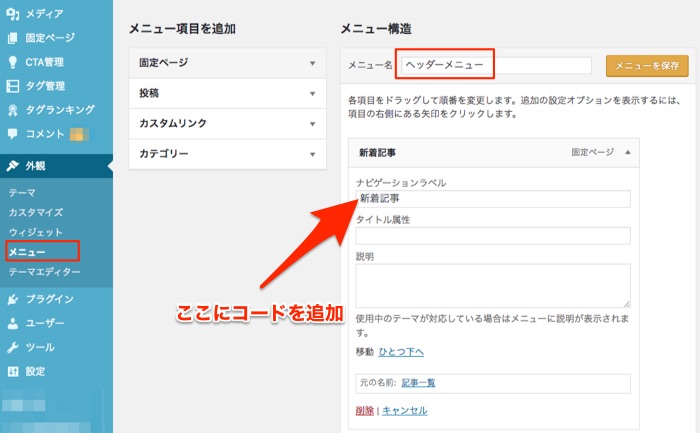
Task: Go to メニュー submenu
Action: 27,252
